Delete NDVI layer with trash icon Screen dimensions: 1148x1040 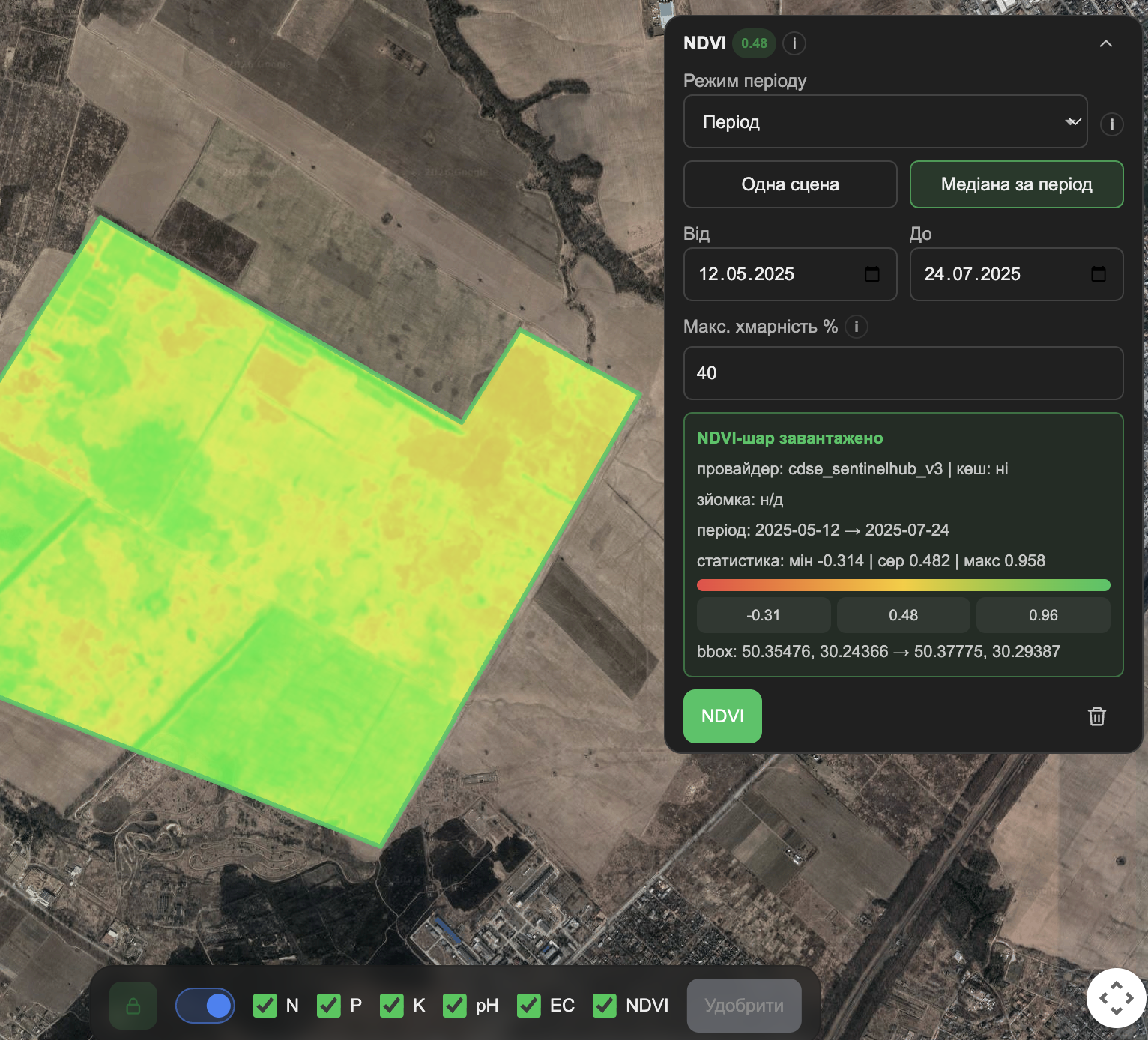tap(1096, 716)
